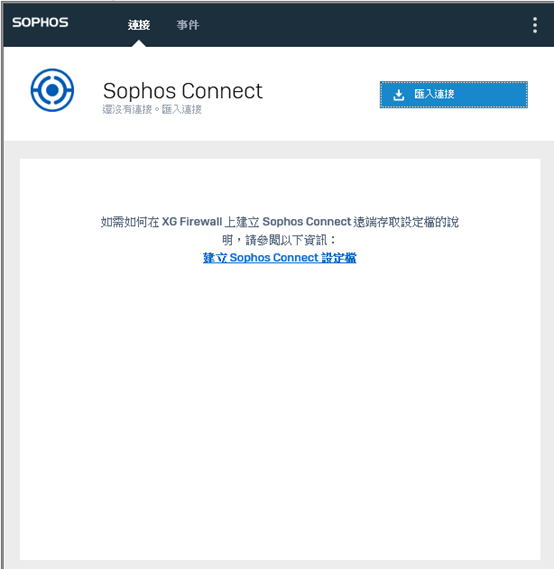Click the download arrow icon on import button
The width and height of the screenshot is (554, 569).
pos(398,95)
